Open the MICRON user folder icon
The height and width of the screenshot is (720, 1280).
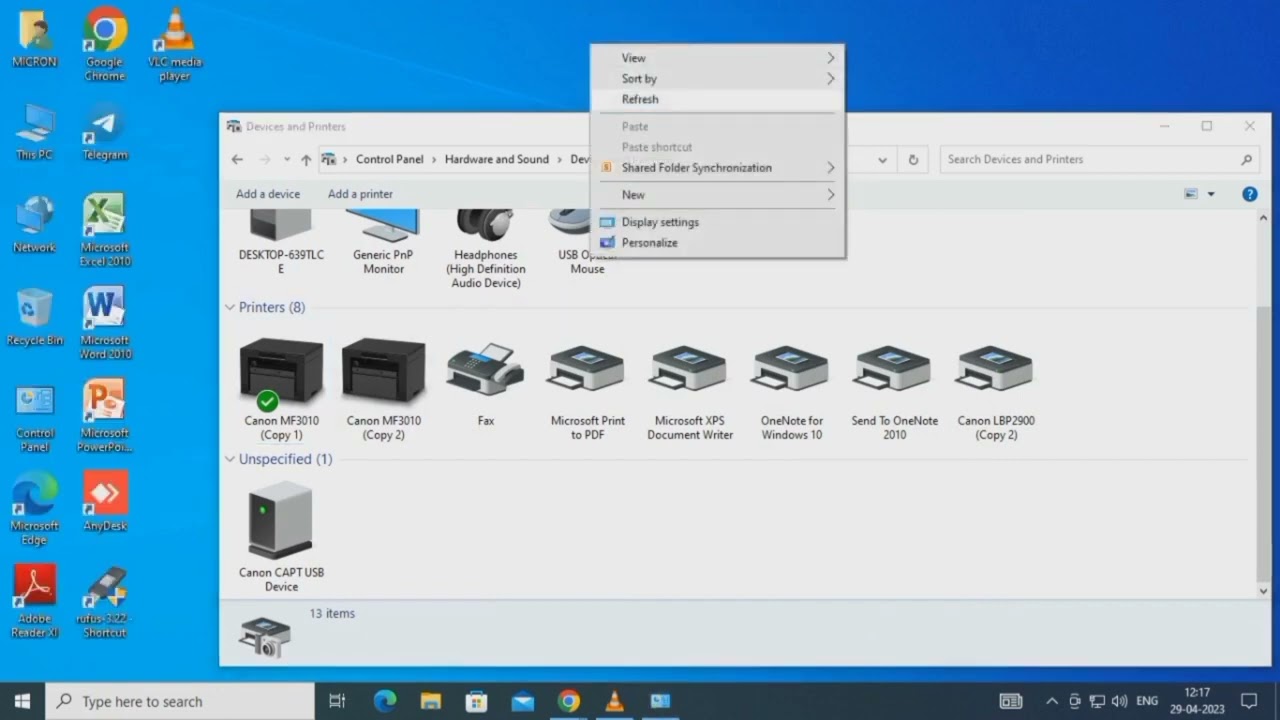click(35, 39)
